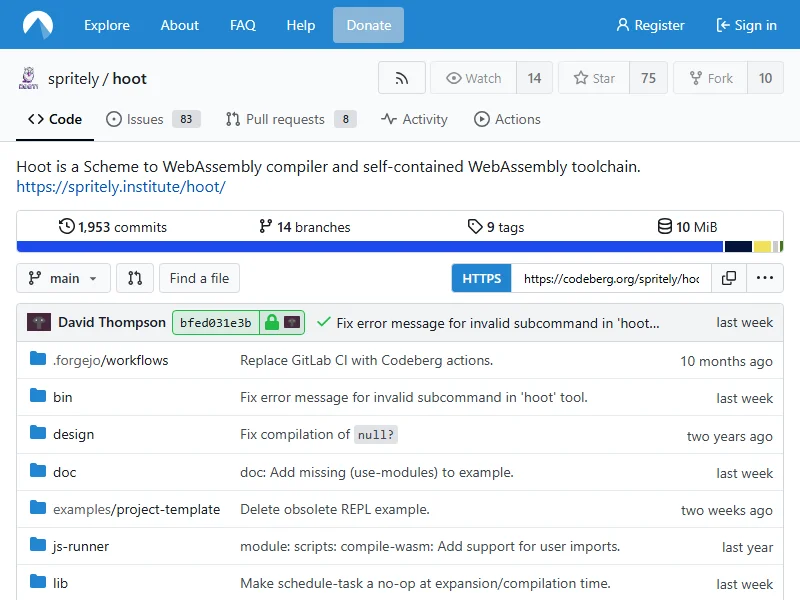800x600 pixels.
Task: Open the repository RSS feed
Action: pyautogui.click(x=402, y=78)
